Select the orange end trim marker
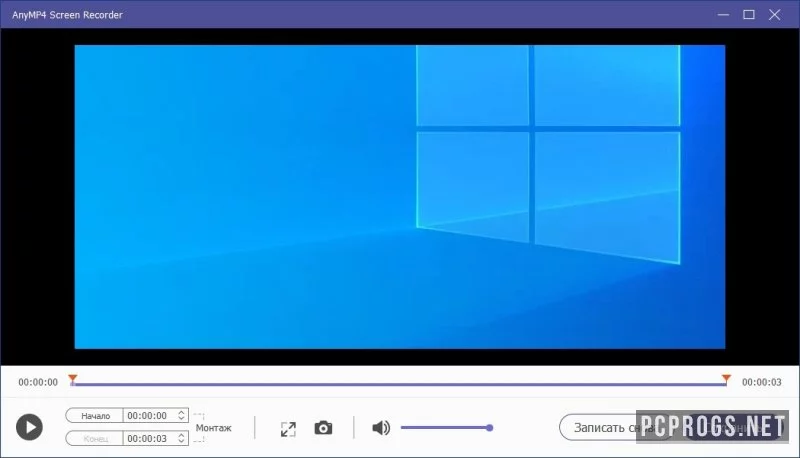Screen dimensions: 800x458 click(726, 379)
